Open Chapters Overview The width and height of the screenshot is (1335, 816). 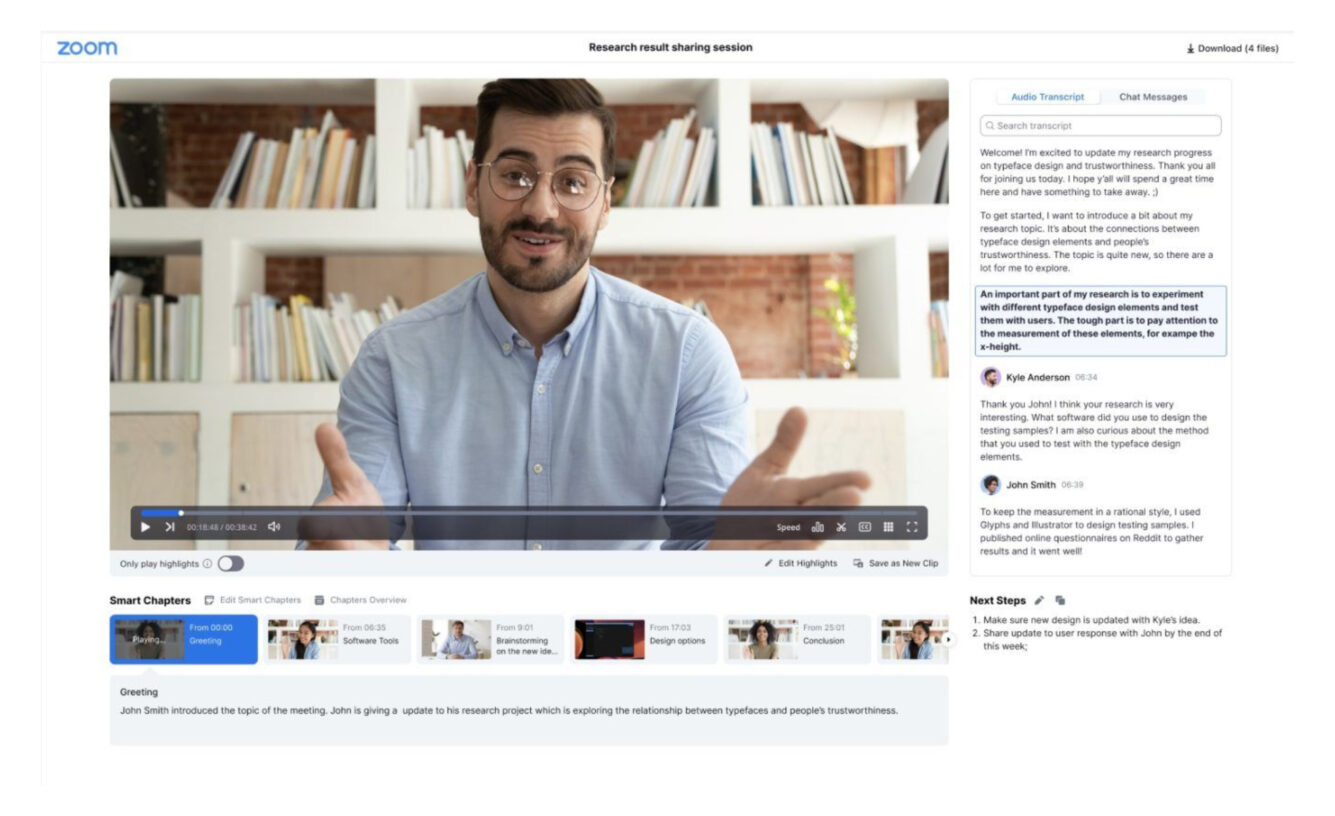(318, 599)
